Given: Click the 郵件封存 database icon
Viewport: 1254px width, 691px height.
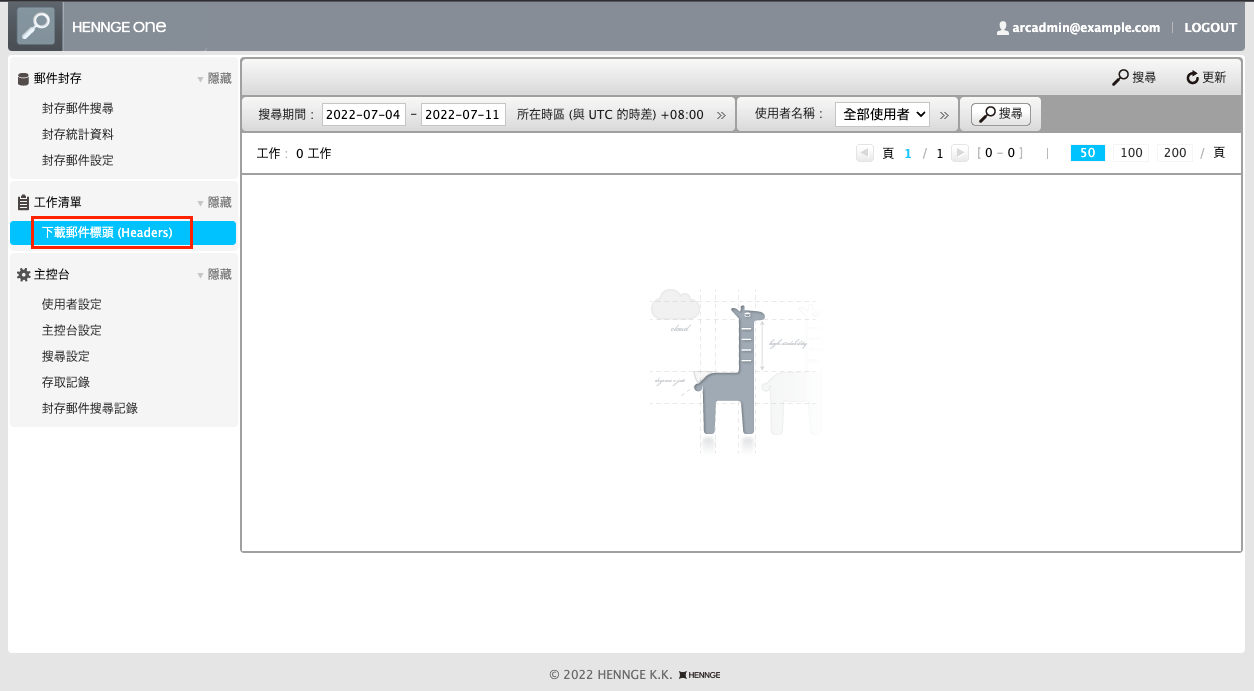Looking at the screenshot, I should [x=24, y=78].
